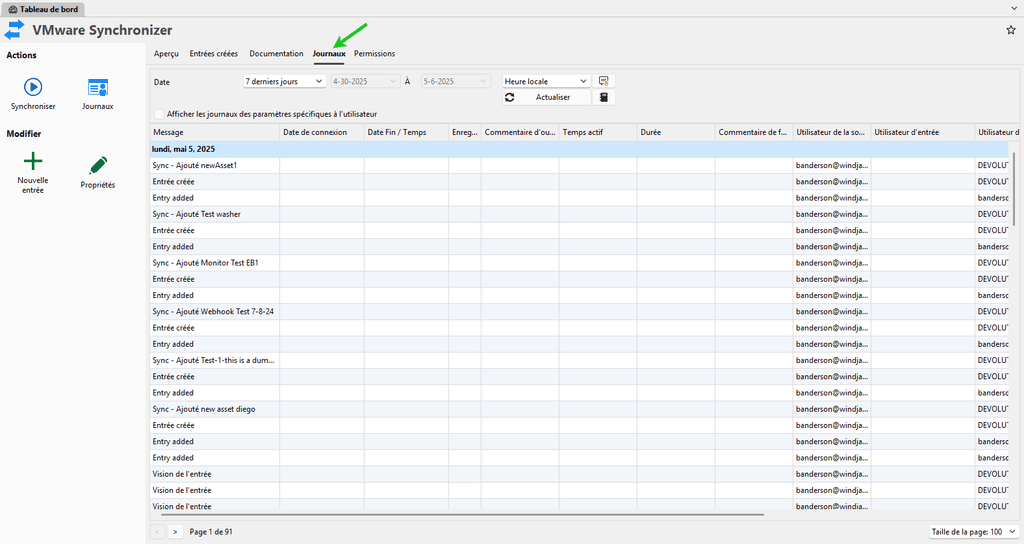Click the Synchroniser play icon

pos(33,88)
